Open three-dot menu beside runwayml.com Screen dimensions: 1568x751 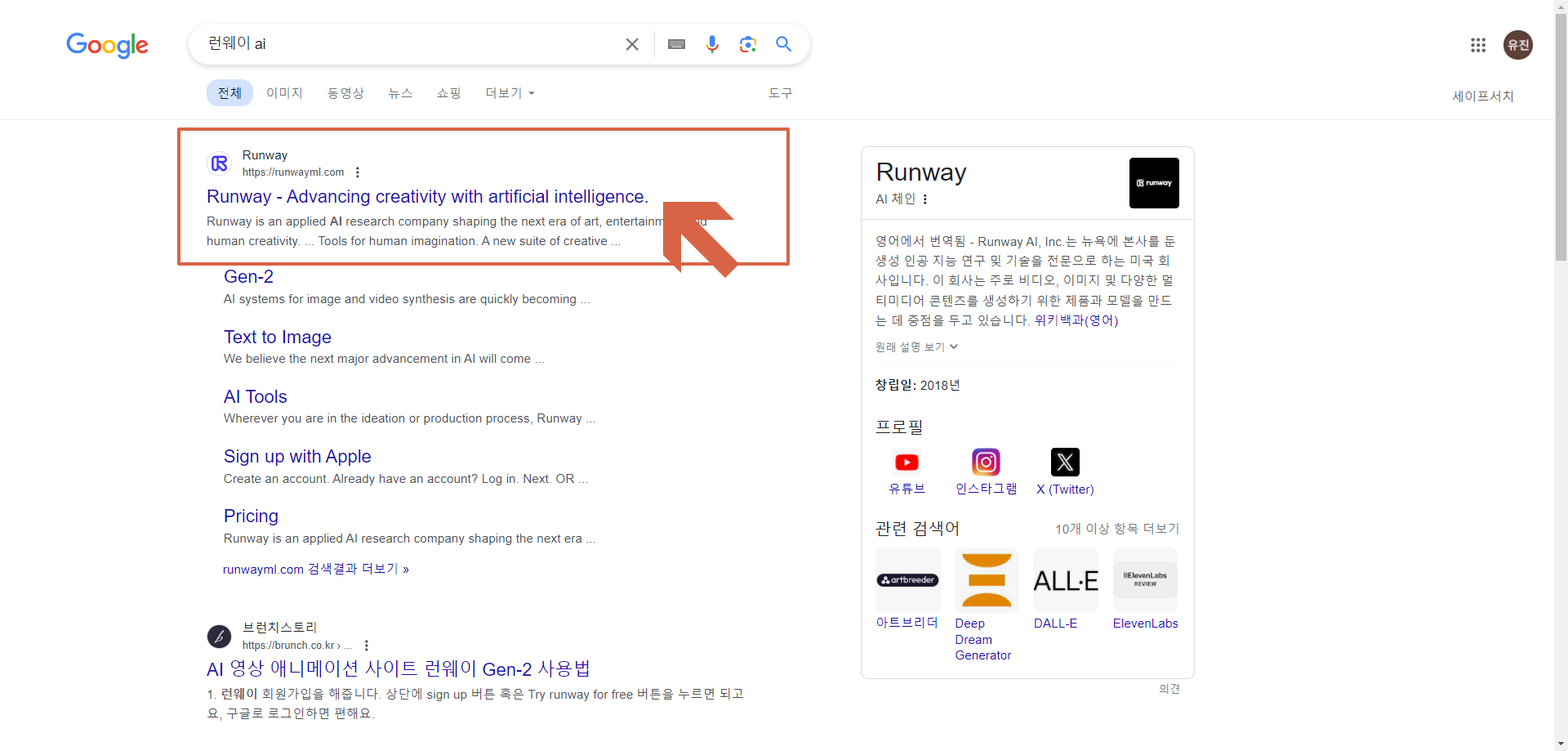click(358, 172)
